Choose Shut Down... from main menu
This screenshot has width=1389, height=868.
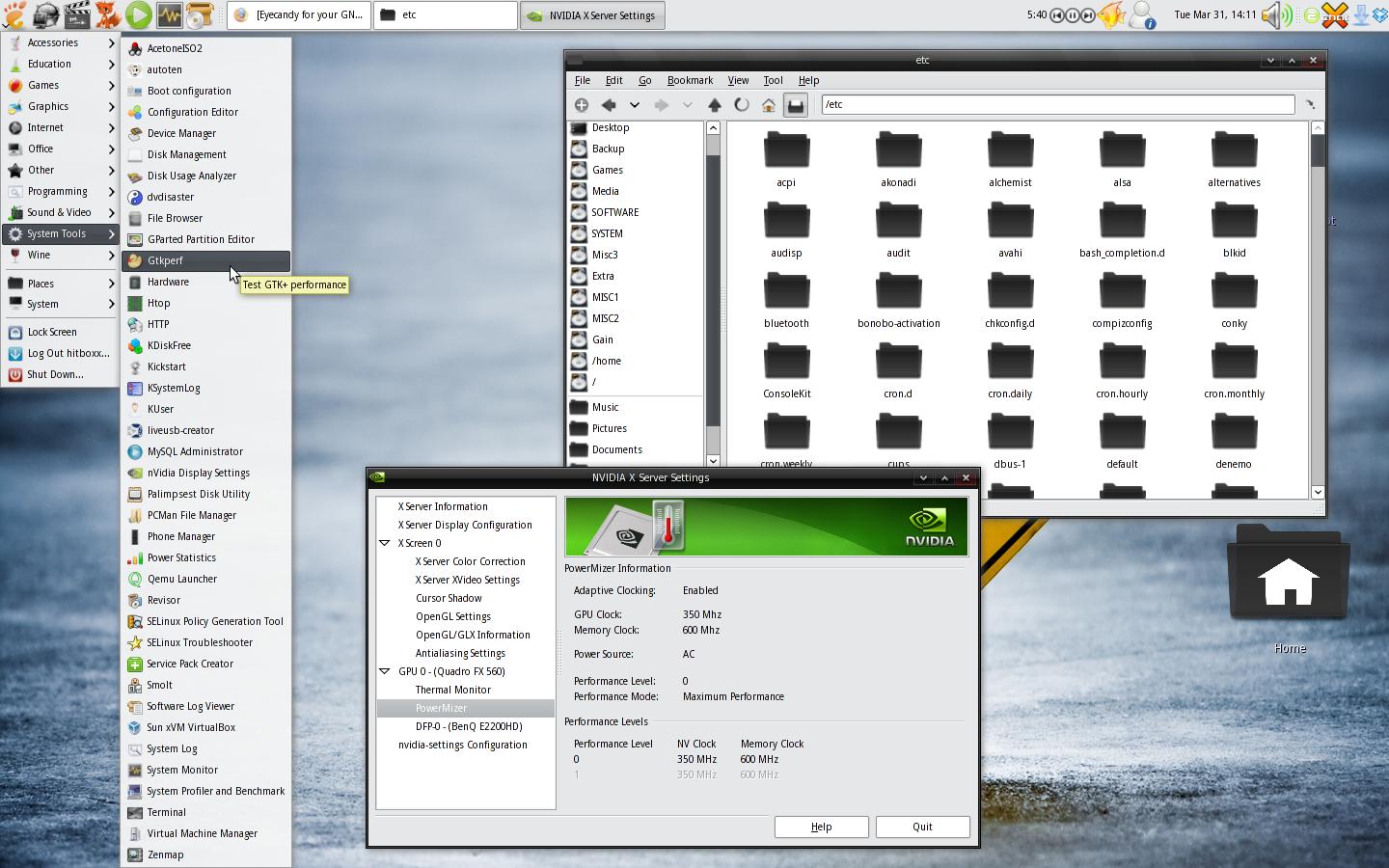tap(60, 374)
